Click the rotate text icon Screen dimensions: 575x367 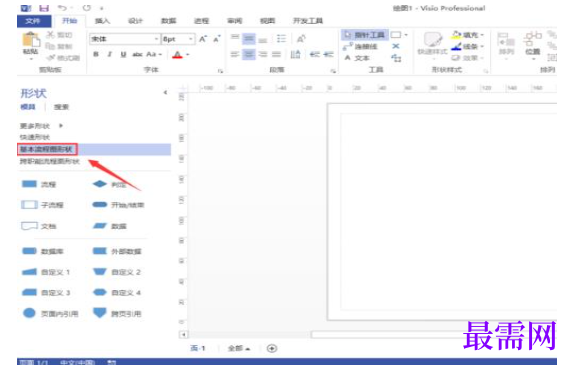click(x=301, y=38)
